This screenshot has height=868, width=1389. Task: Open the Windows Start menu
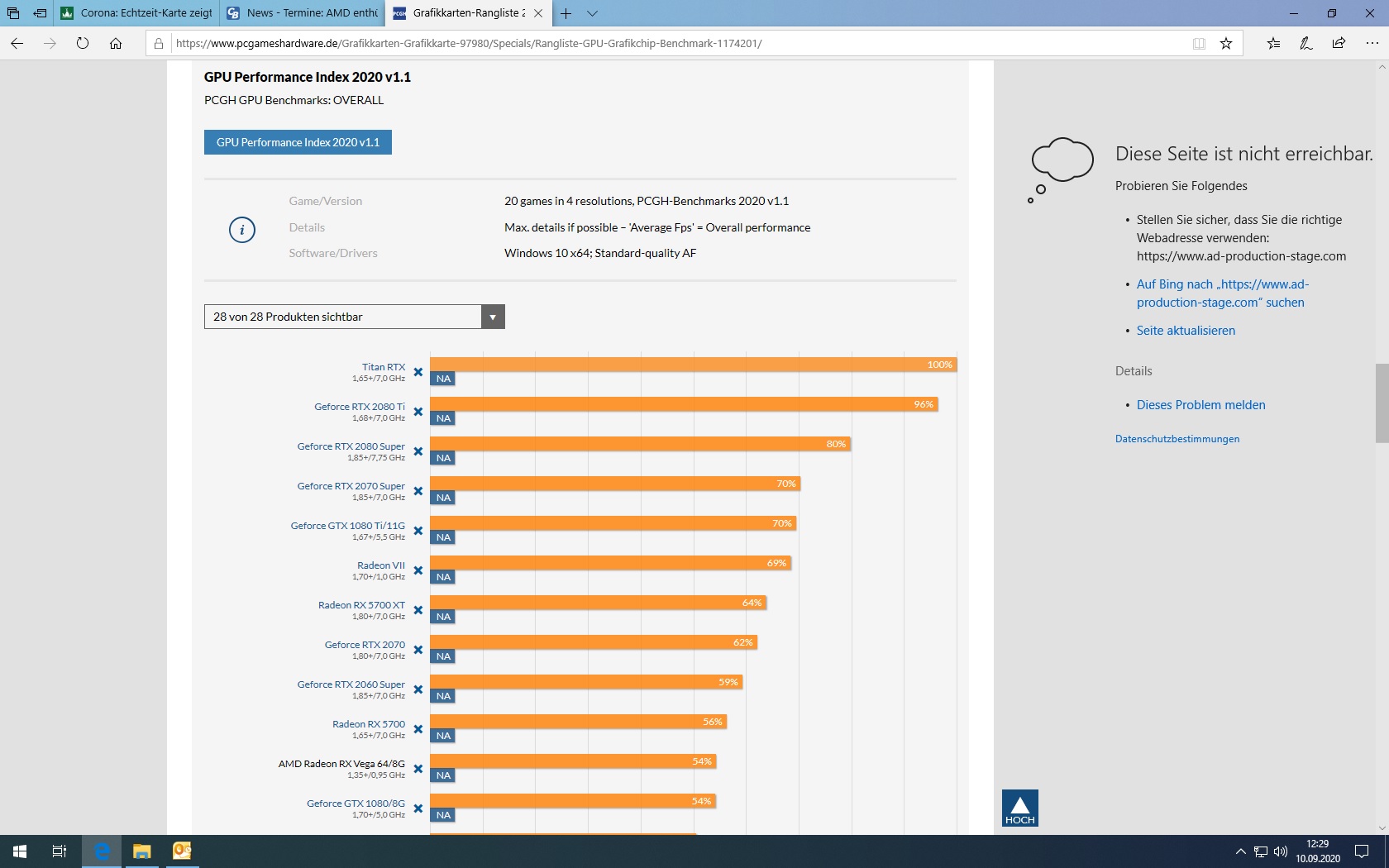[x=20, y=851]
